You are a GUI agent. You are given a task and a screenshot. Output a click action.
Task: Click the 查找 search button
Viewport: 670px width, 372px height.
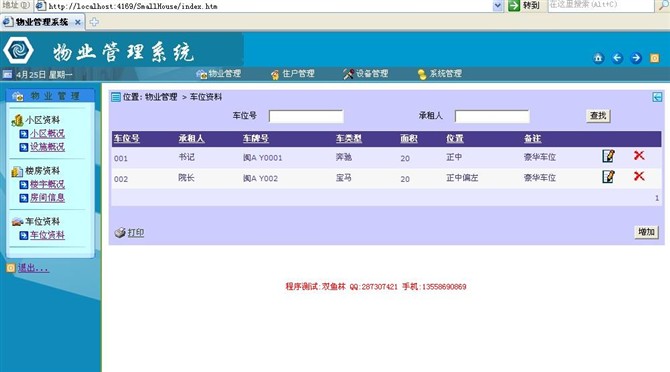click(598, 116)
